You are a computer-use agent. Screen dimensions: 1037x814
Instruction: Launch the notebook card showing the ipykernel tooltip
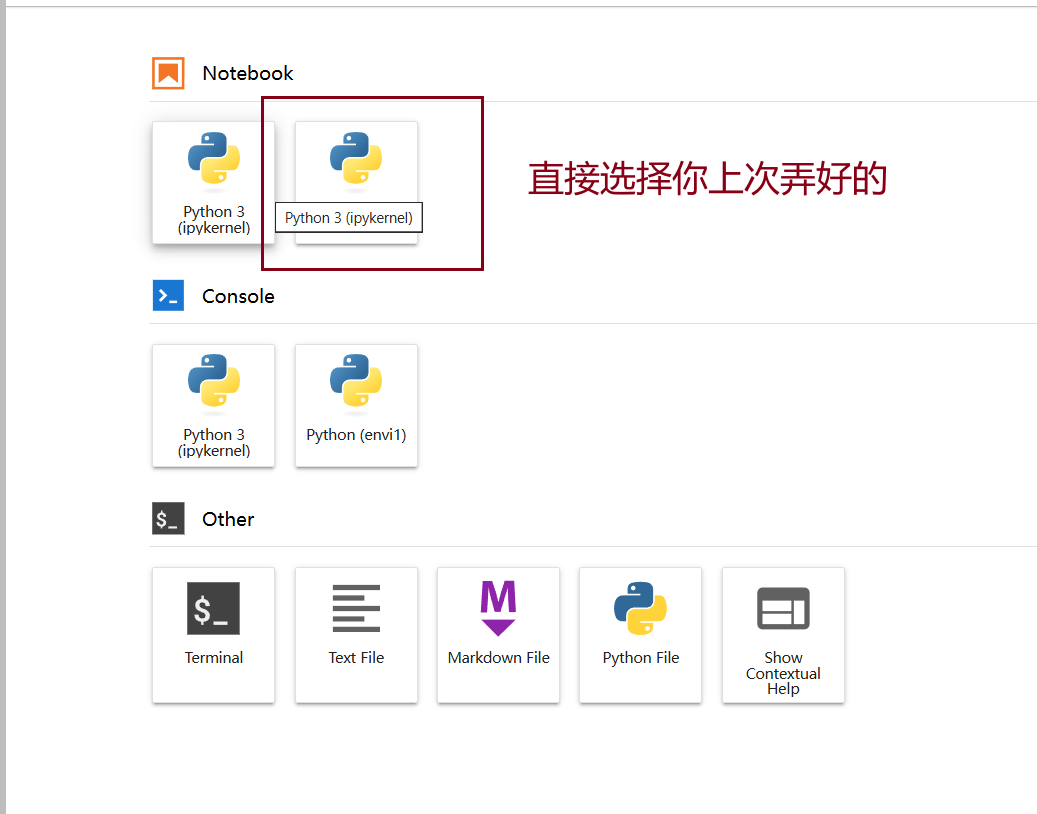pyautogui.click(x=356, y=183)
